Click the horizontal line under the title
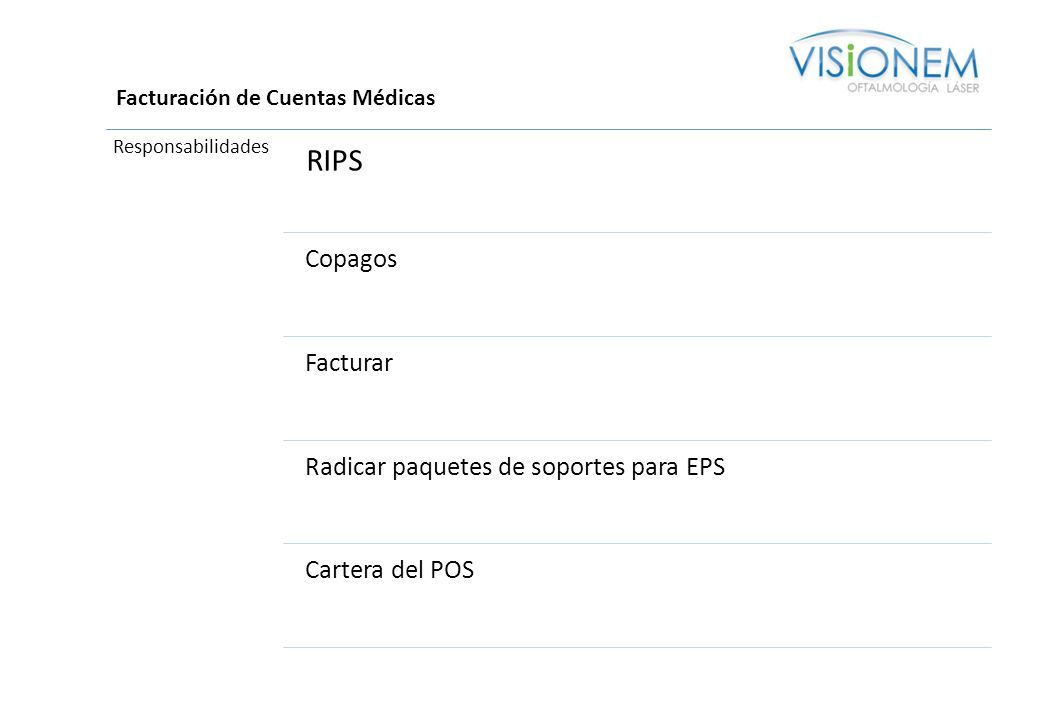Viewport: 1040px width, 720px height. pyautogui.click(x=549, y=129)
